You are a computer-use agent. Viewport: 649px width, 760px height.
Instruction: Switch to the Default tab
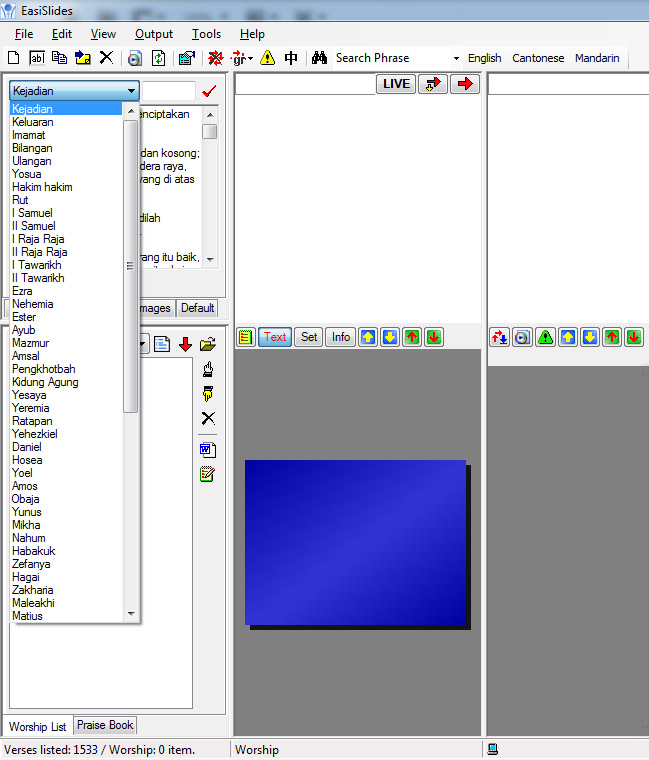197,308
